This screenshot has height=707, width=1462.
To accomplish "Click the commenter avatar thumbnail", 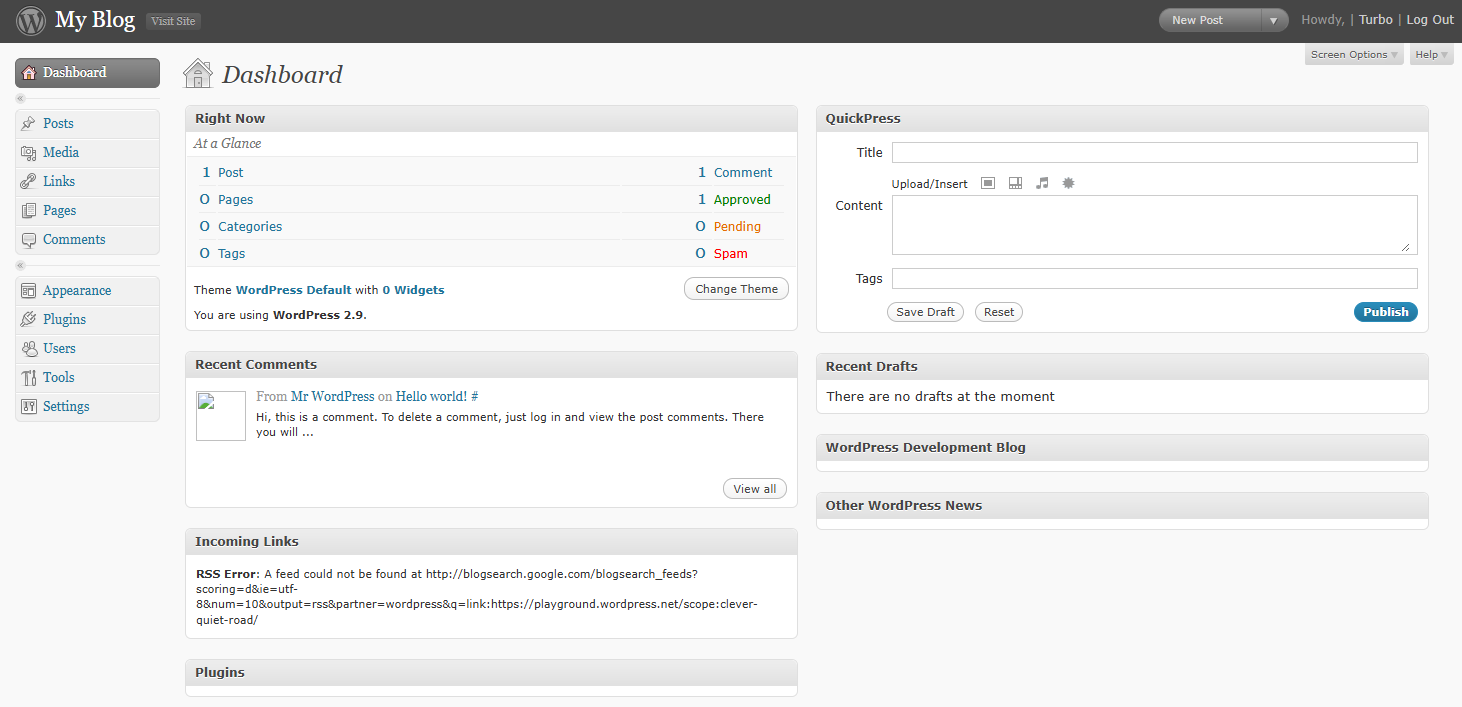I will coord(221,416).
